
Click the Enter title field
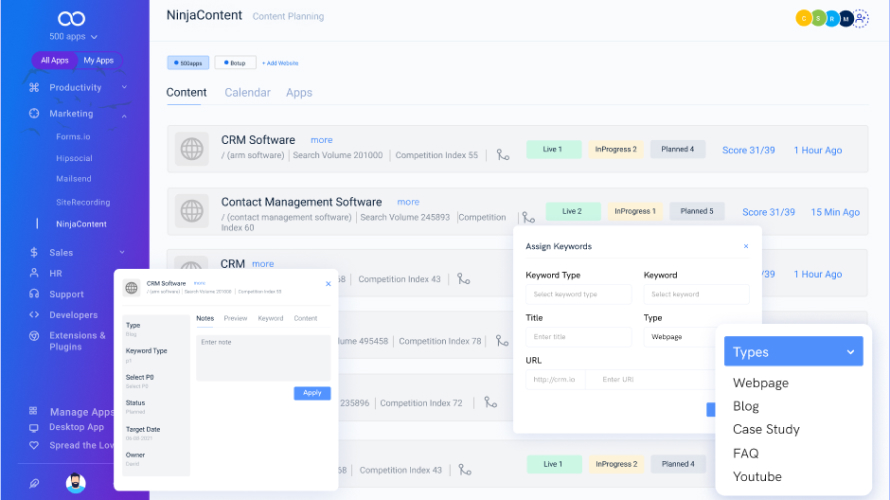[x=578, y=337]
